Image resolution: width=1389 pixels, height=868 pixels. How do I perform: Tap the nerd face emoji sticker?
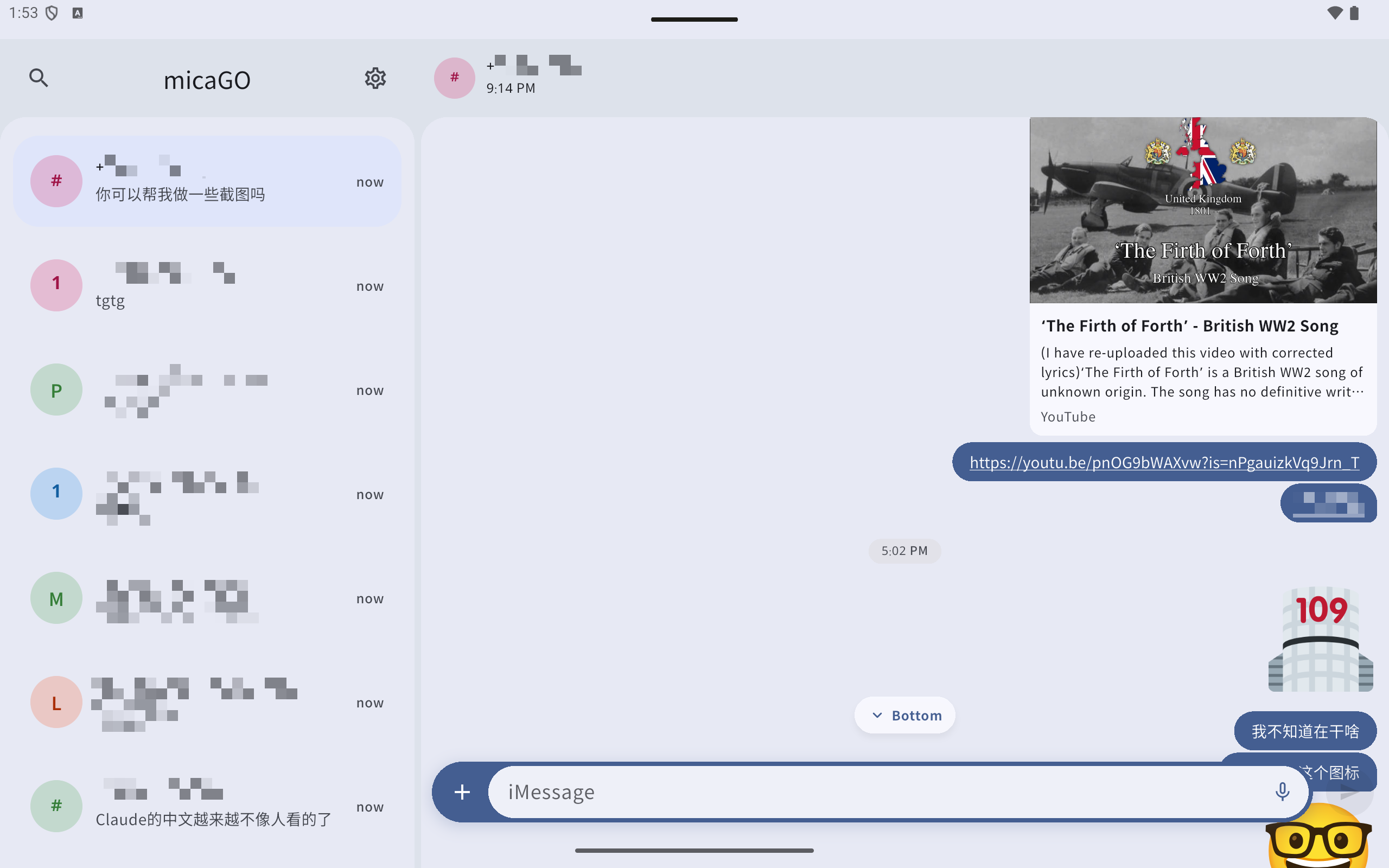[x=1318, y=835]
